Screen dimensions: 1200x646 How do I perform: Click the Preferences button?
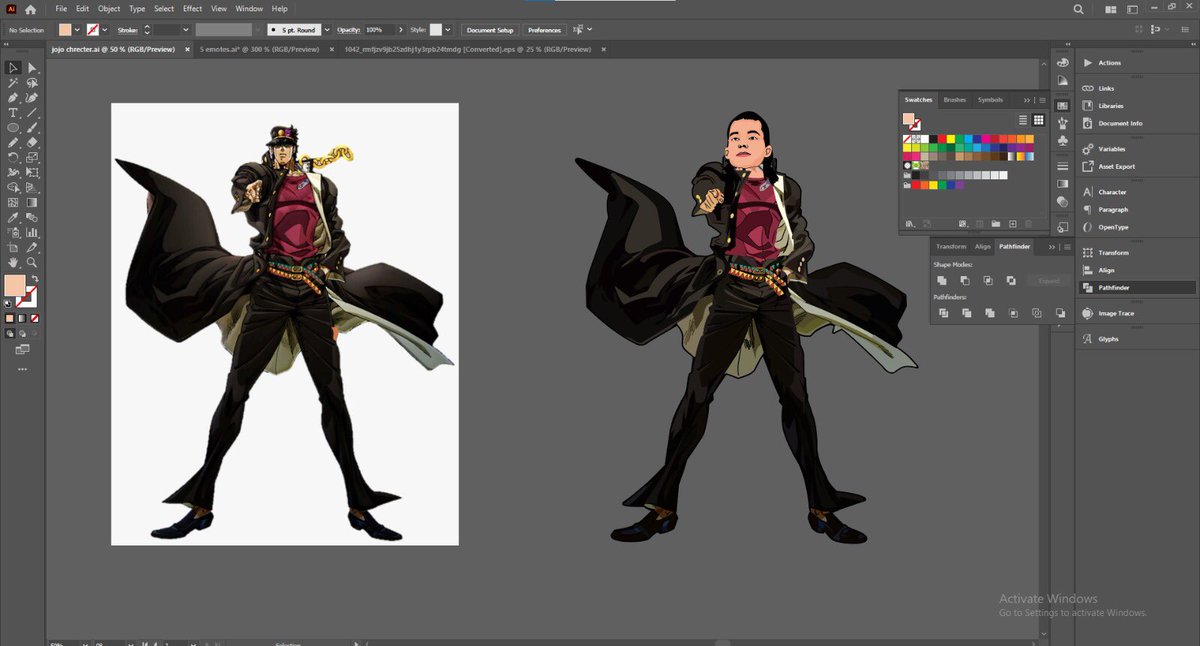(544, 30)
